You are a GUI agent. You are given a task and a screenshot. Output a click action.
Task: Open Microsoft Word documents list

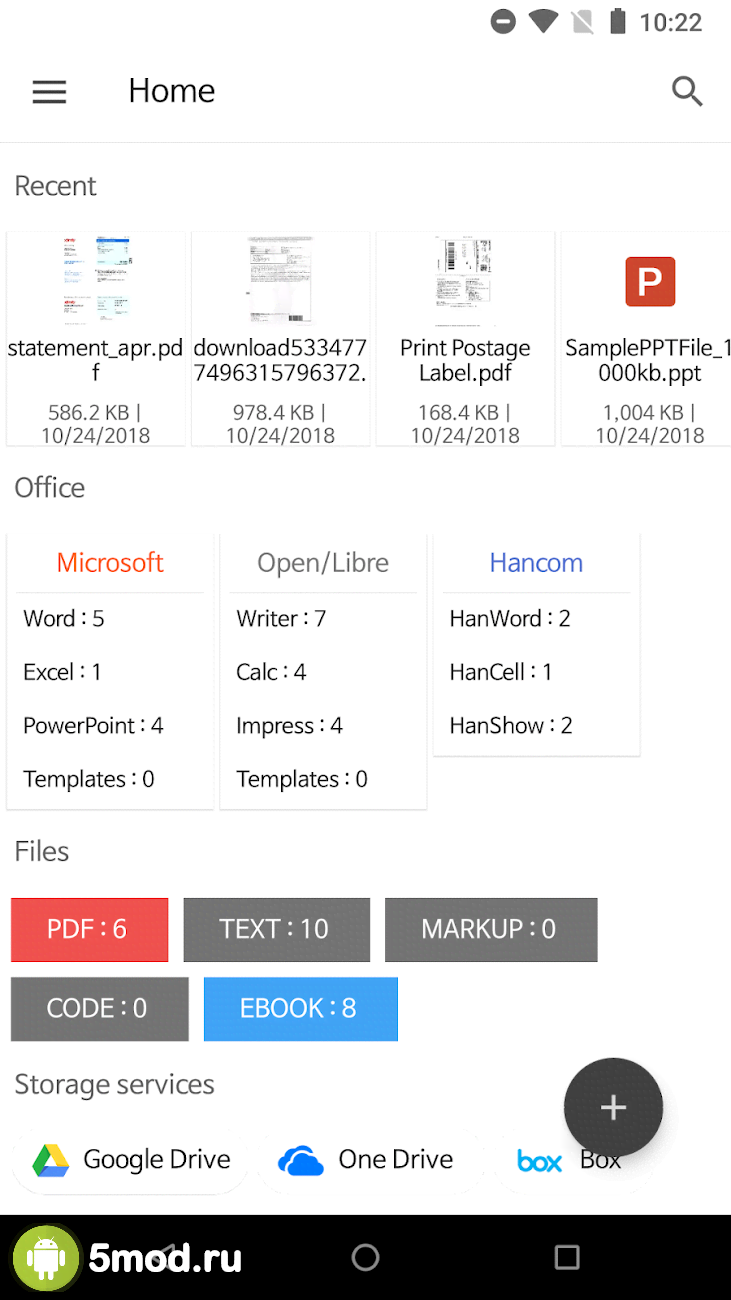coord(65,619)
